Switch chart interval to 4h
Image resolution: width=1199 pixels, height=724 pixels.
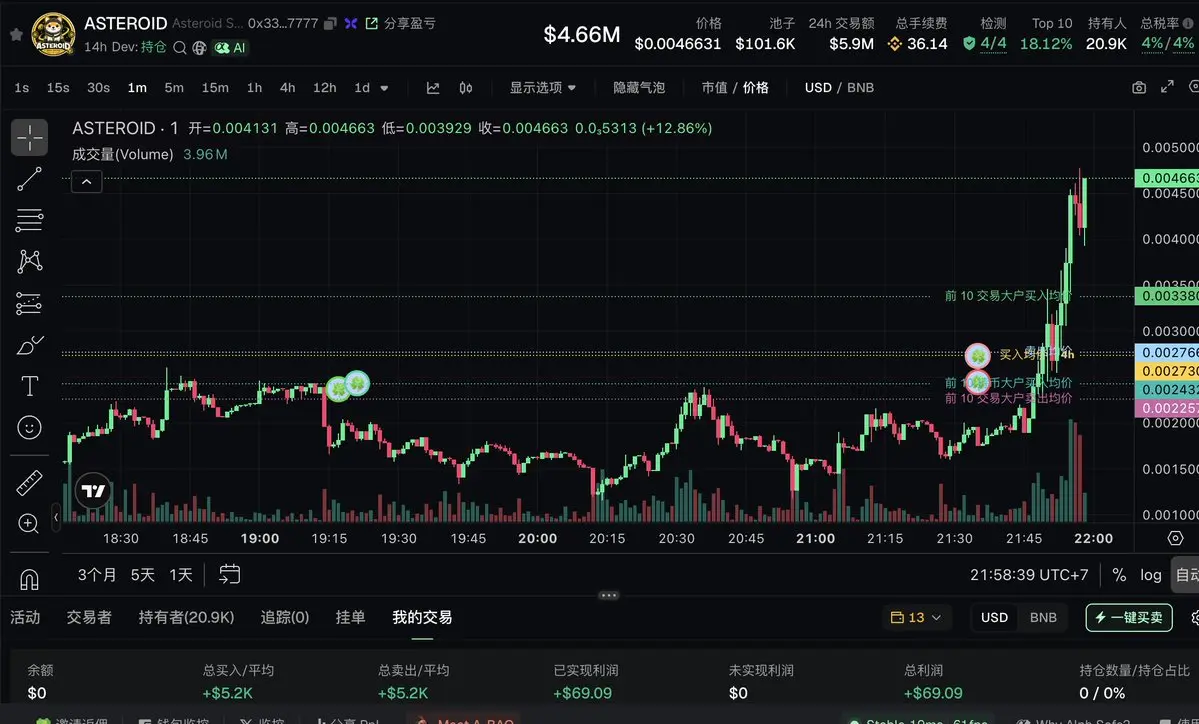(288, 88)
